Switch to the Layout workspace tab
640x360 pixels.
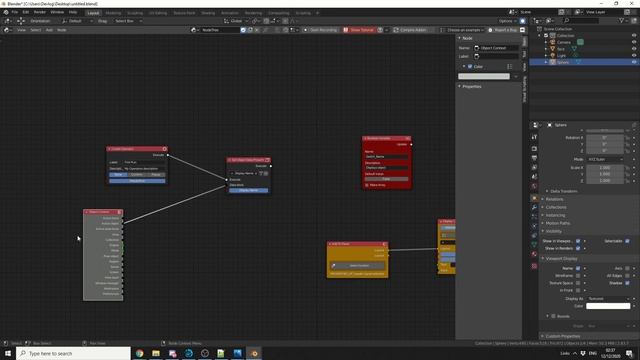coord(93,13)
